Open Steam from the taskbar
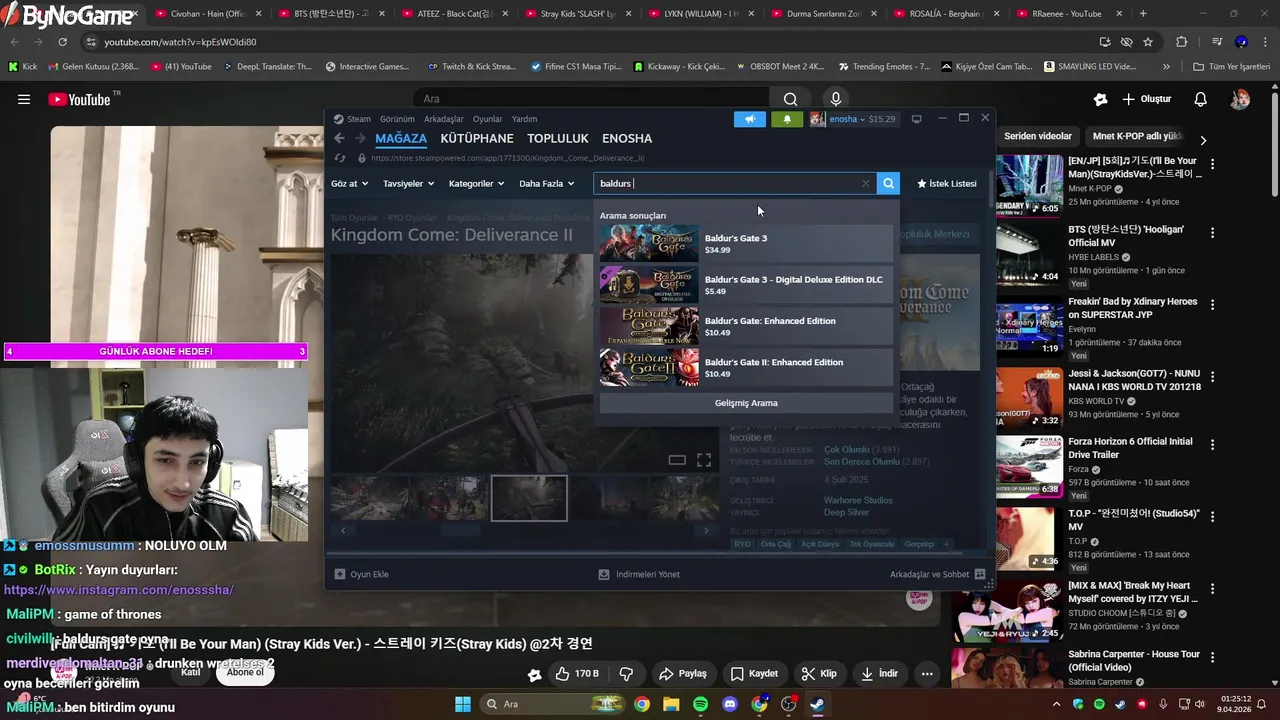 (817, 704)
